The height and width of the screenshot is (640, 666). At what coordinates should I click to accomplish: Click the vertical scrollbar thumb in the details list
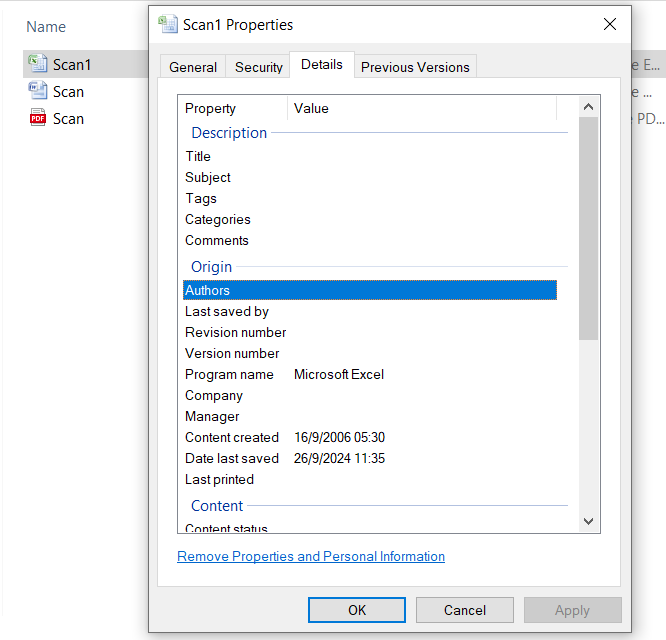(588, 228)
